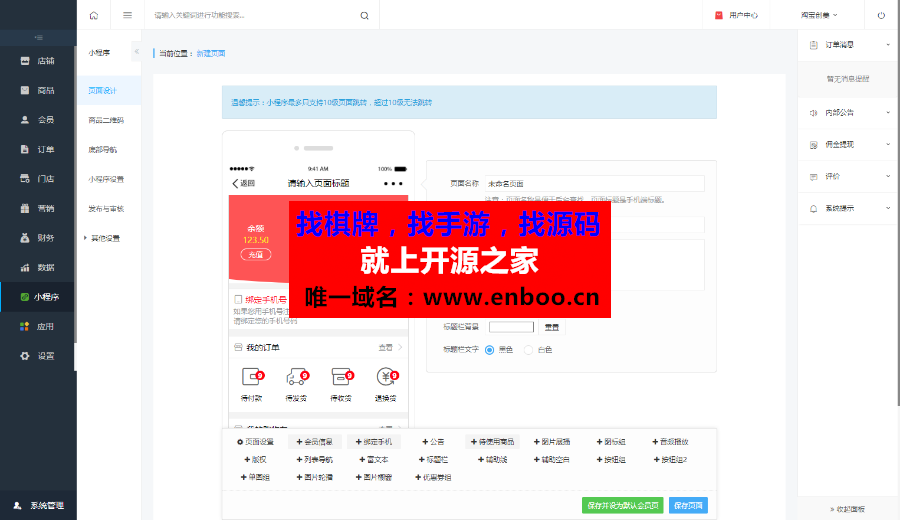
Task: Add the 图片轮播 component
Action: coord(315,478)
